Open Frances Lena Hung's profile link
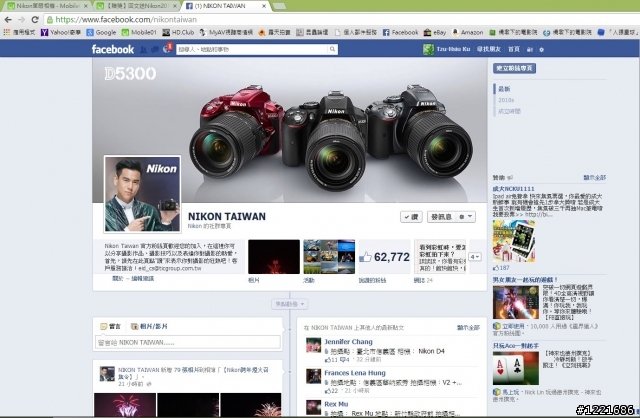The width and height of the screenshot is (640, 418). tap(355, 373)
